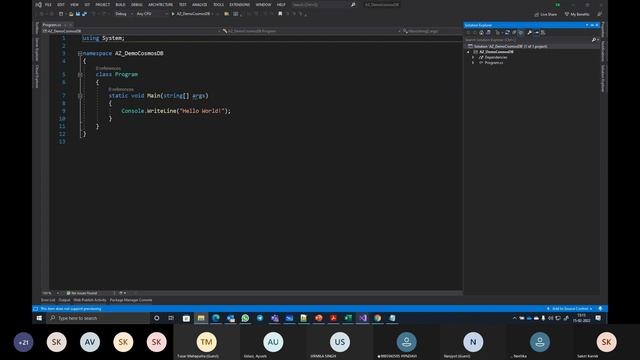Collapse the Main method code block
Viewport: 640px width, 360px height.
point(80,96)
